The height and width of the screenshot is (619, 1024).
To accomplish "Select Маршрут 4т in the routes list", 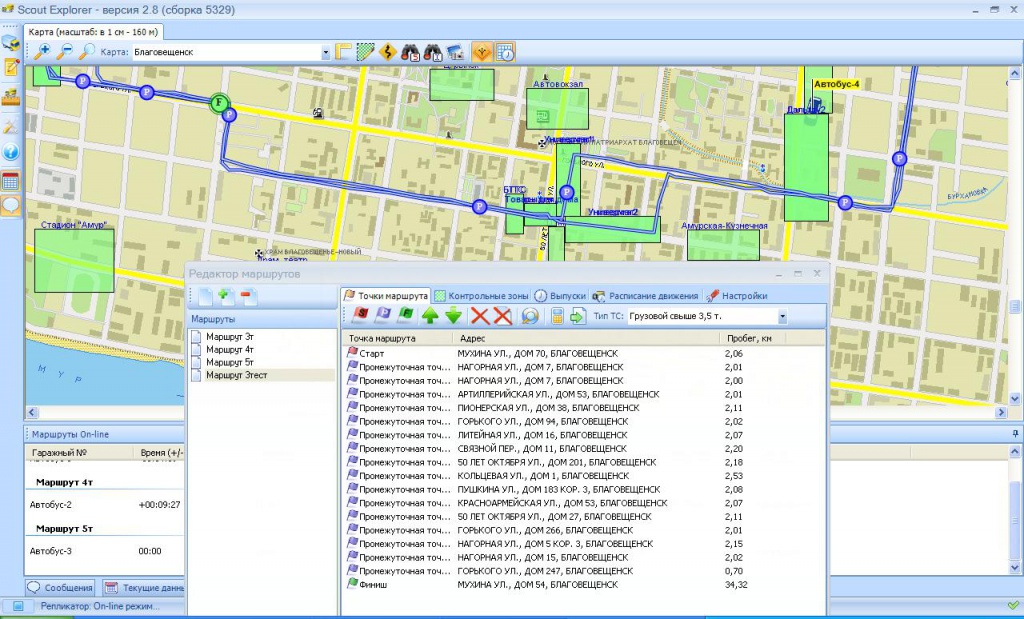I will pos(230,349).
